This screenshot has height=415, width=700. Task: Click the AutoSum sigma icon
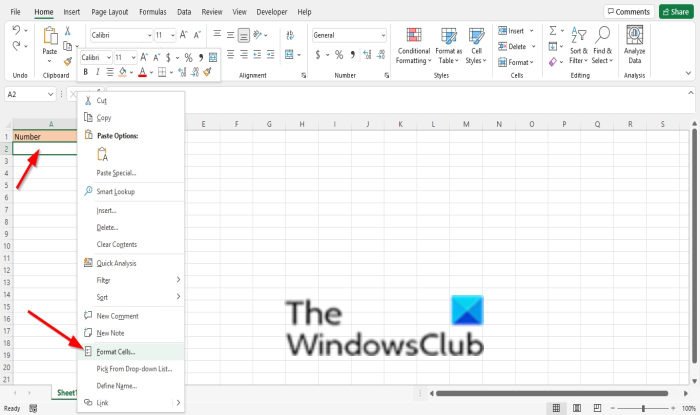point(553,30)
